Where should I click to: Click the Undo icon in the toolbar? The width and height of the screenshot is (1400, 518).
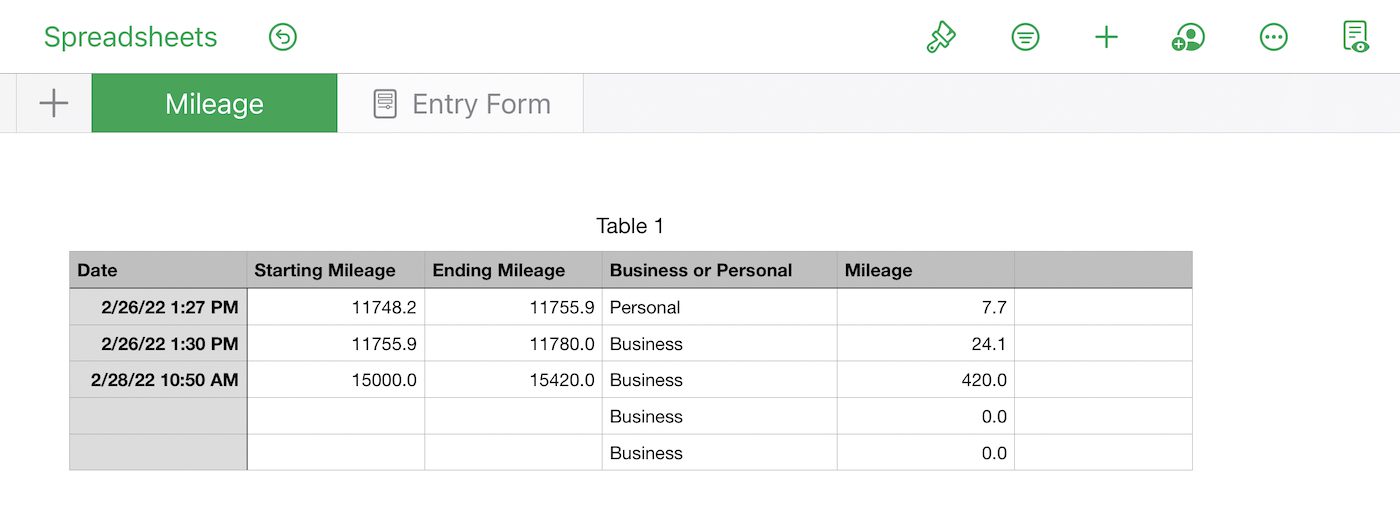click(x=283, y=38)
